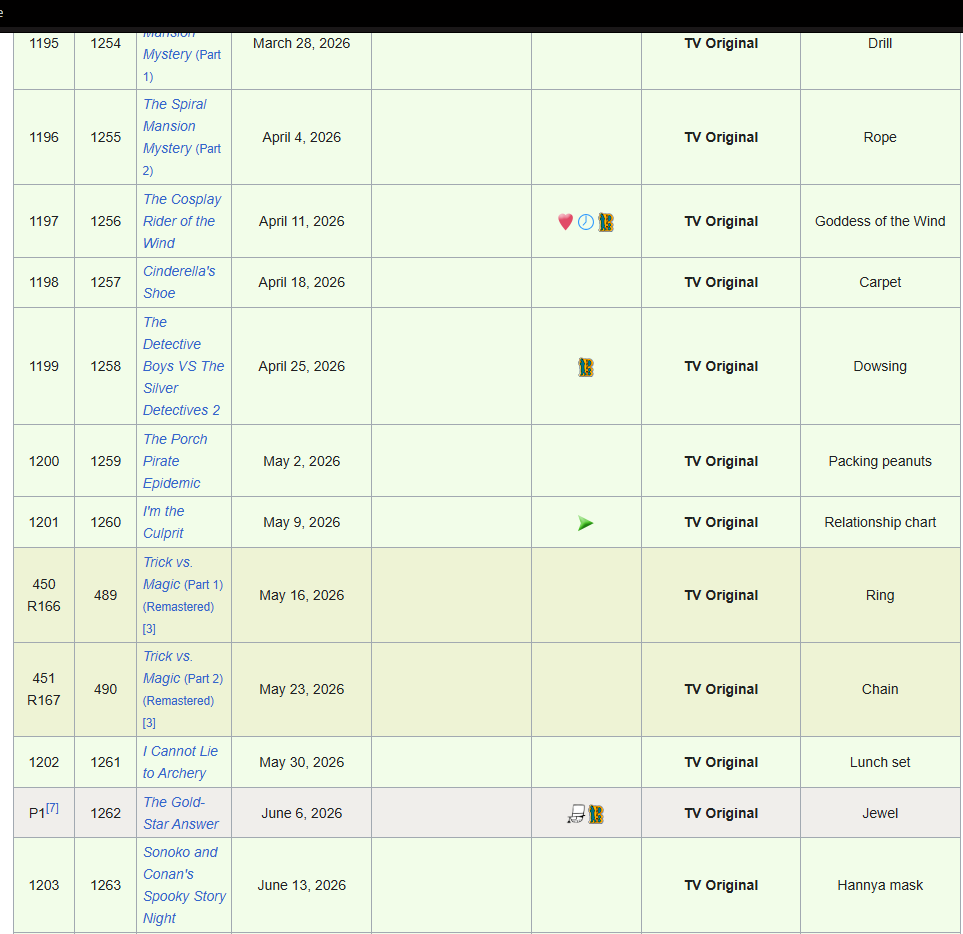Click next hint Packing peanuts
Image resolution: width=963 pixels, height=934 pixels.
pos(879,461)
